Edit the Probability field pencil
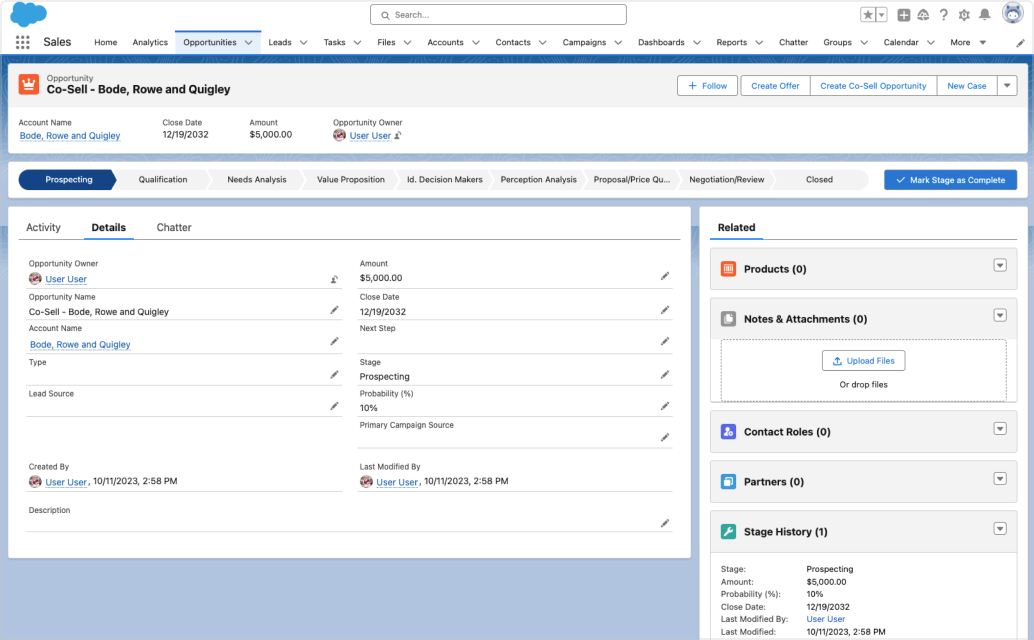 tap(665, 406)
